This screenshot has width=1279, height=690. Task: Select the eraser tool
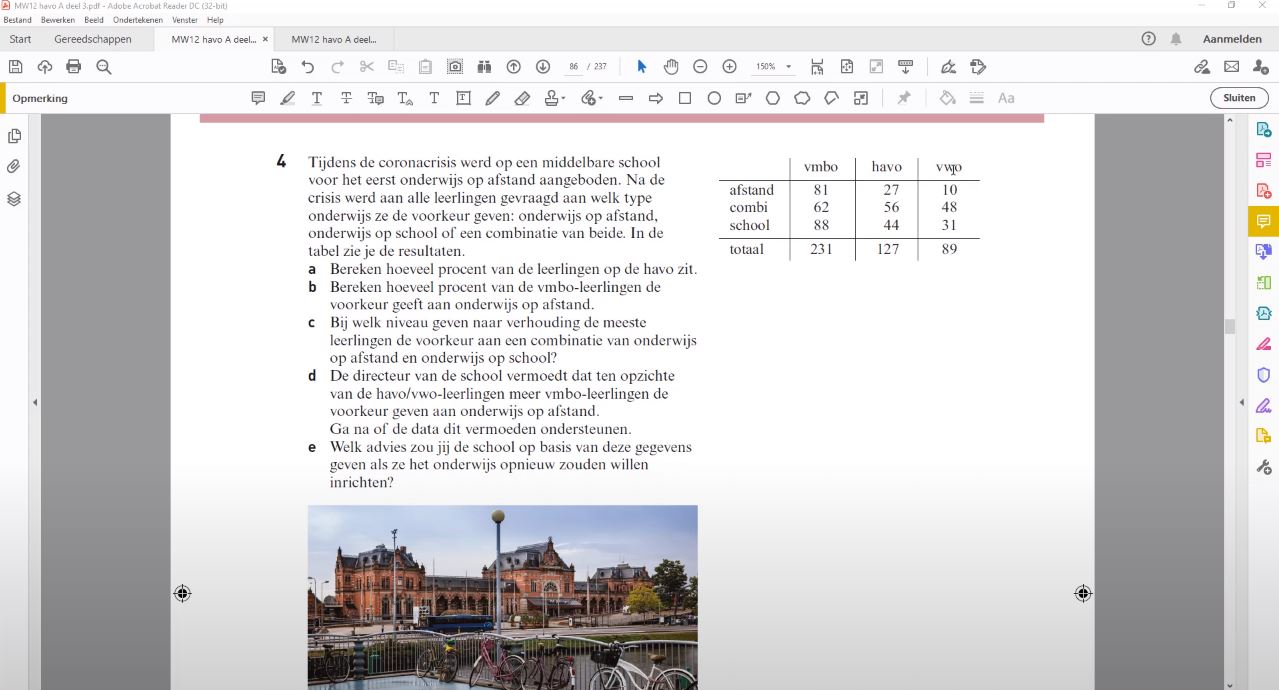point(522,98)
